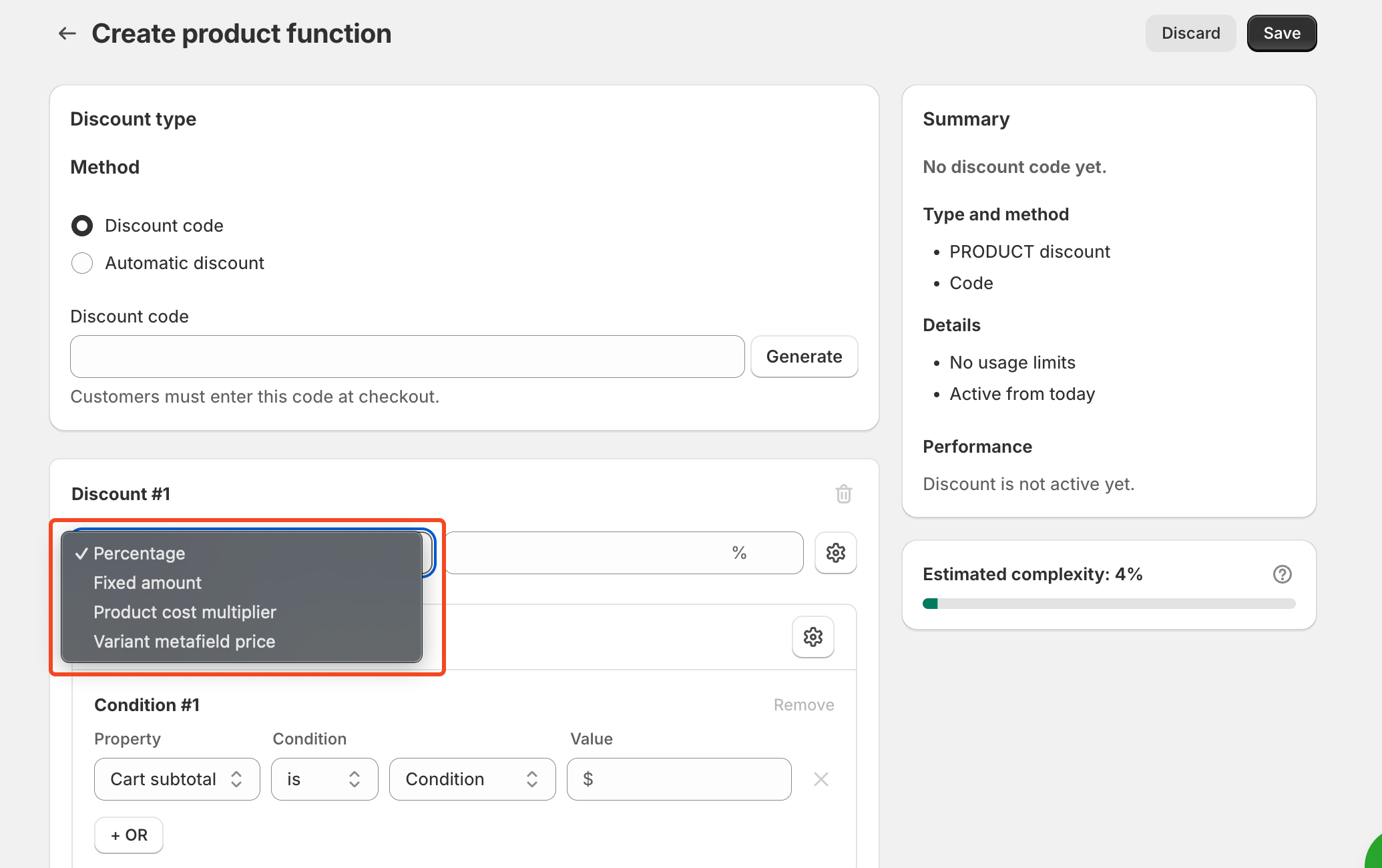Remove condition row with X icon
1382x868 pixels.
click(x=821, y=779)
